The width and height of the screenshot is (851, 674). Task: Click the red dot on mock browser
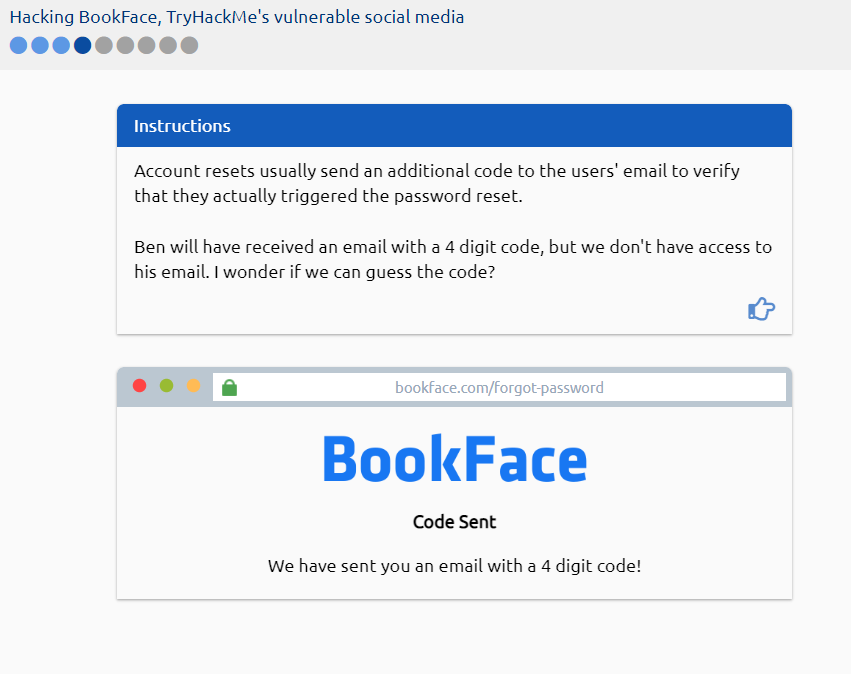[139, 386]
